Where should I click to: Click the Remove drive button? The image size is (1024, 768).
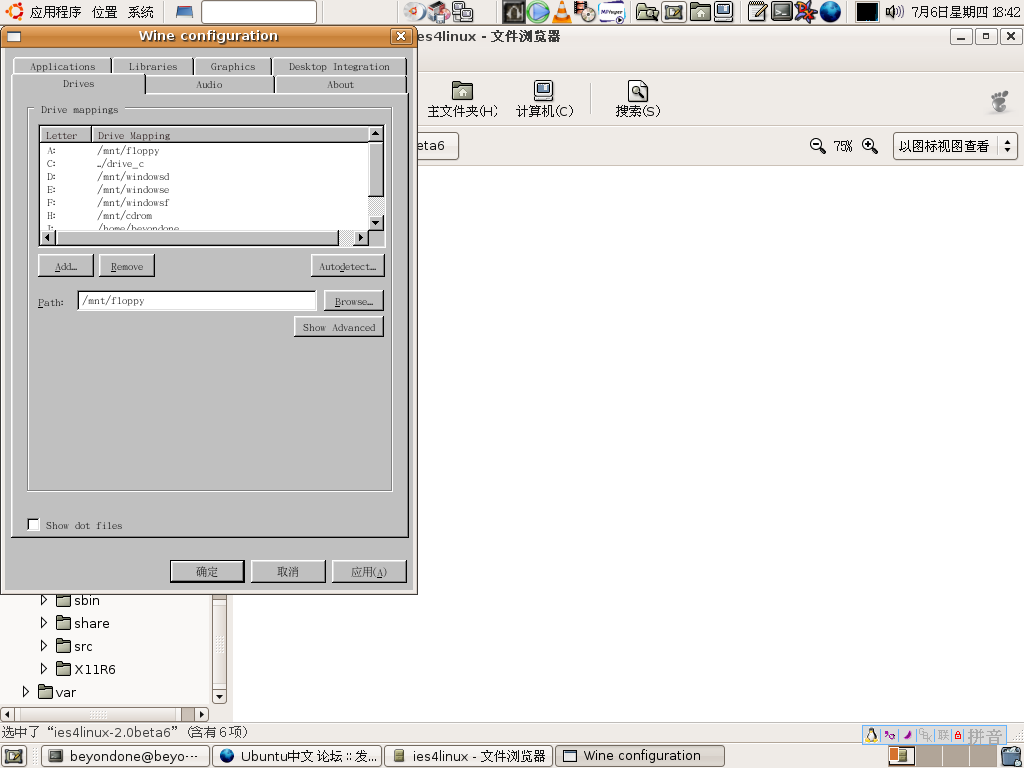127,266
